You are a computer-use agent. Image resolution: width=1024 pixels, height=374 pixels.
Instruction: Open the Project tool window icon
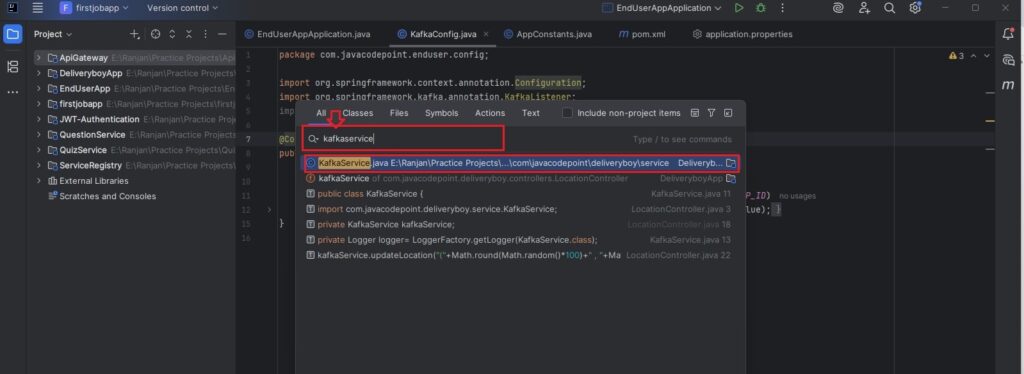click(x=12, y=34)
